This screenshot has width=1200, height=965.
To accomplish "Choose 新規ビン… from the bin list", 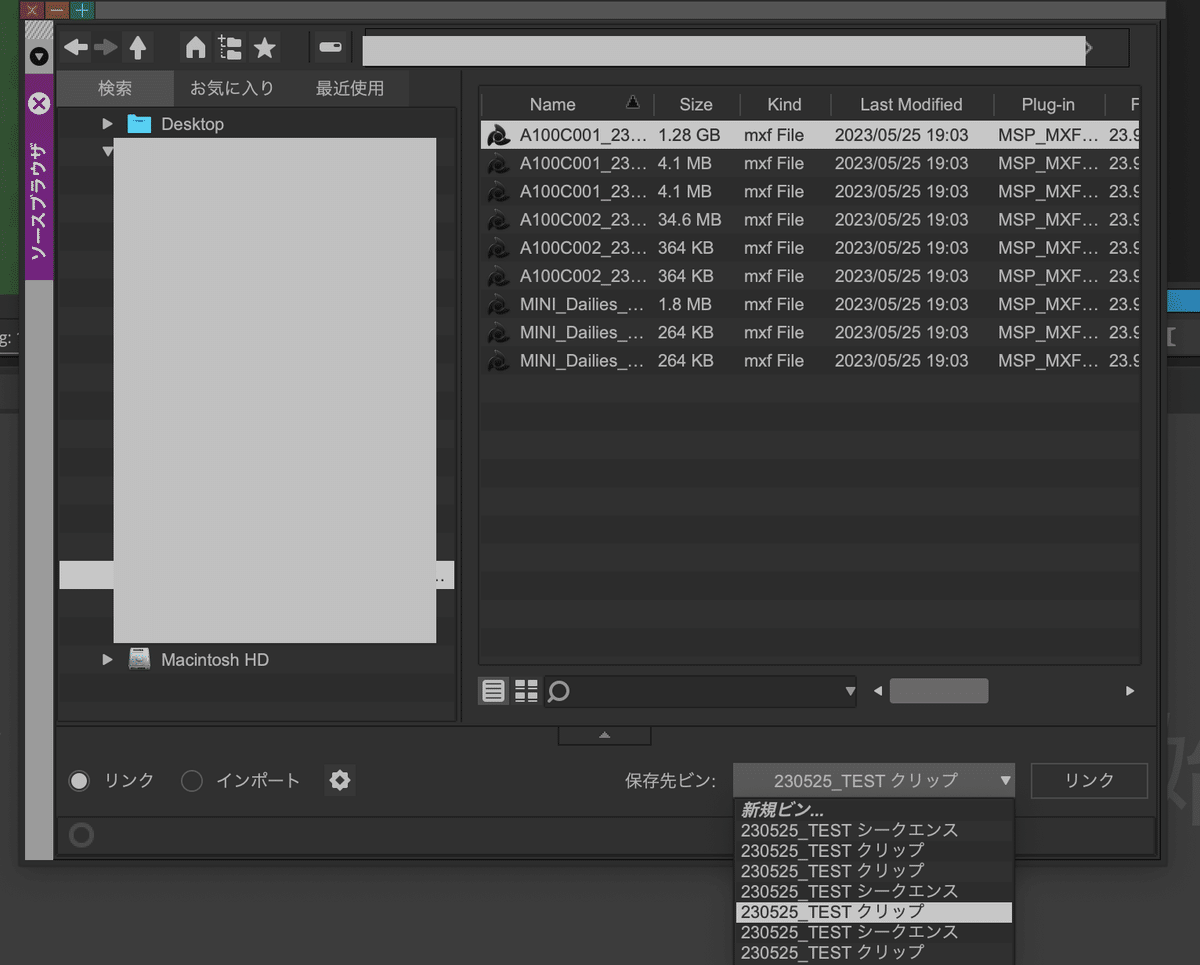I will click(783, 809).
